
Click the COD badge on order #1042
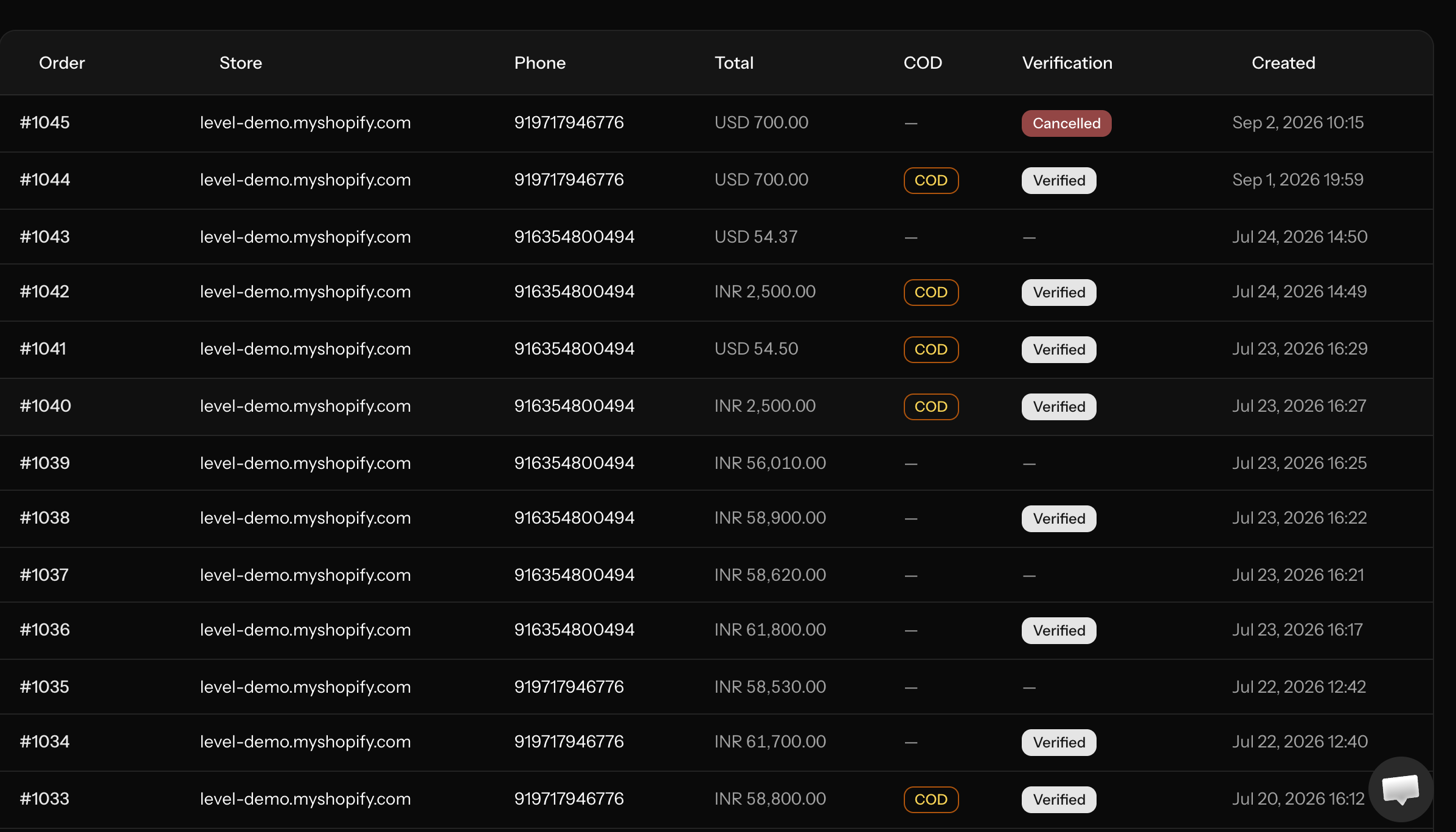(x=931, y=293)
